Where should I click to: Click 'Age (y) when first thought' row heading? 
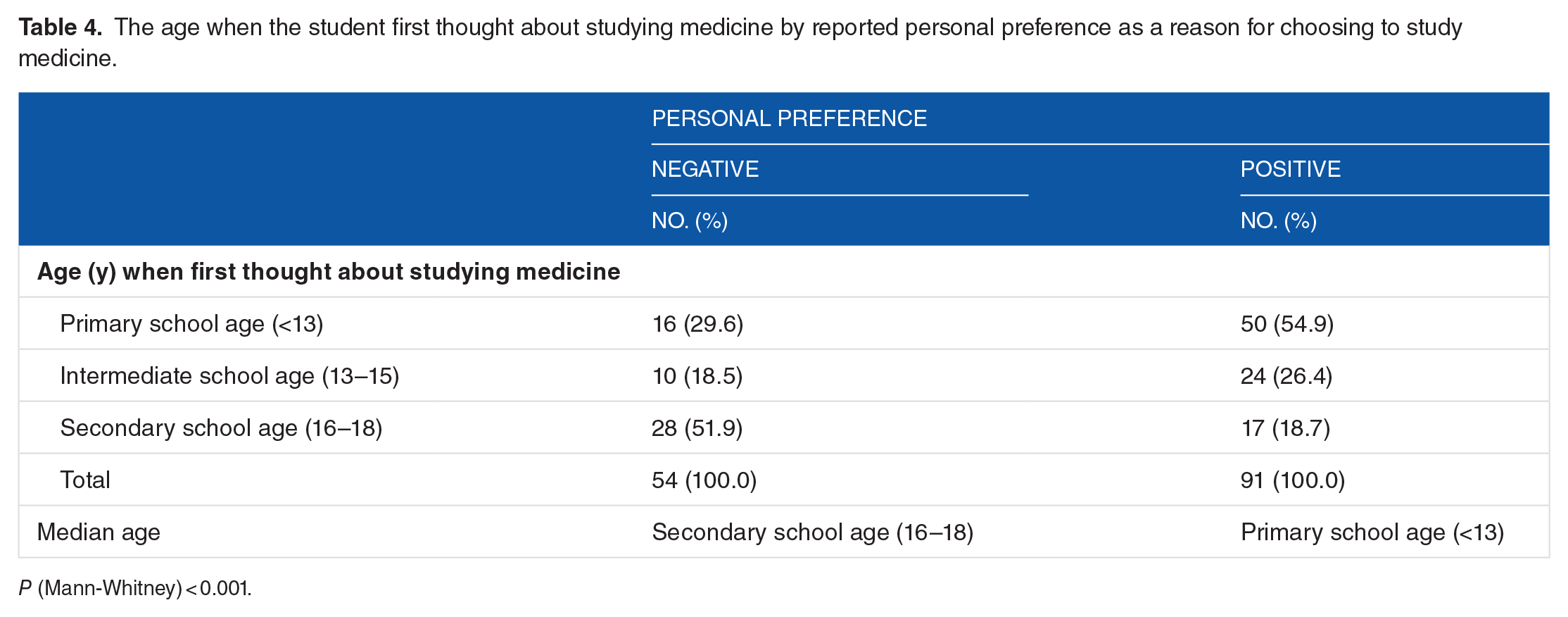click(x=329, y=272)
